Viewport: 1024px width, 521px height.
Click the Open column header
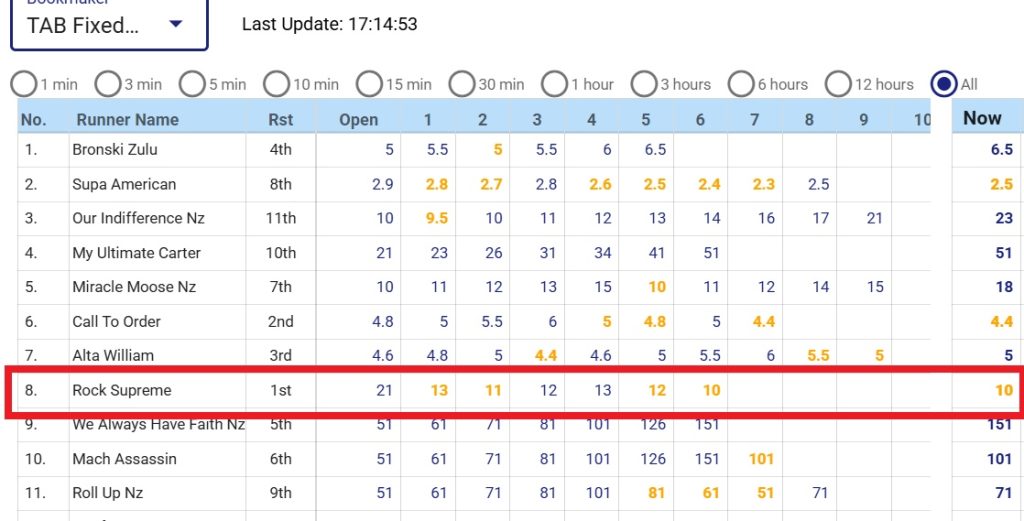click(x=358, y=120)
